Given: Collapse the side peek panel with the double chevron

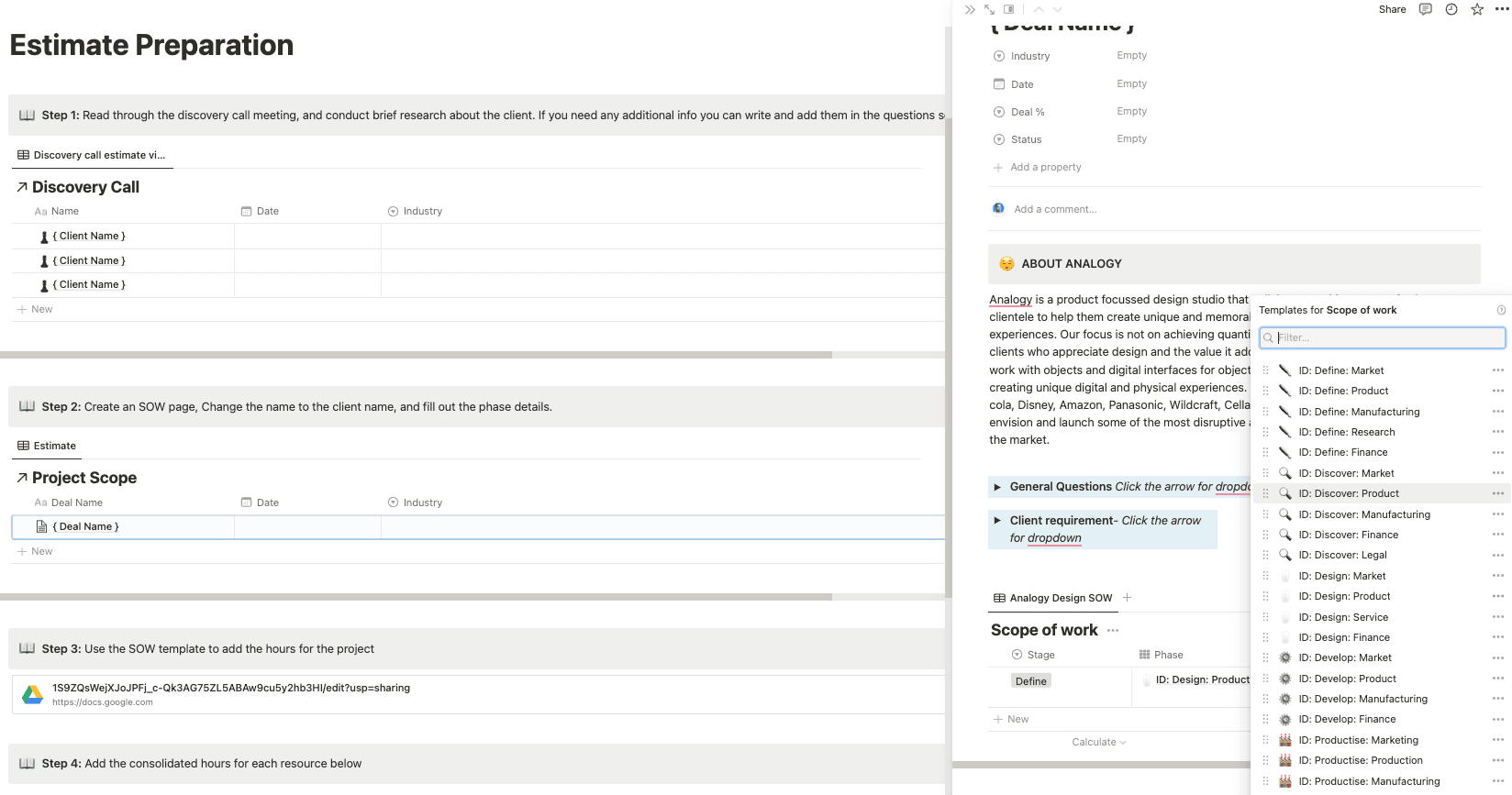Looking at the screenshot, I should click(970, 9).
